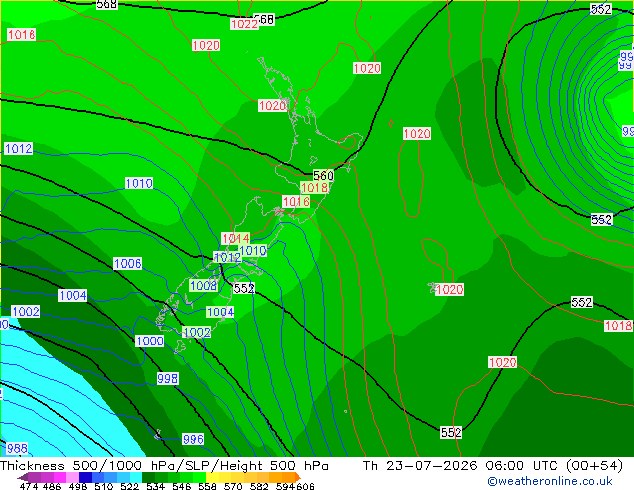Click the 1016 label below the central 1018

click(x=296, y=202)
